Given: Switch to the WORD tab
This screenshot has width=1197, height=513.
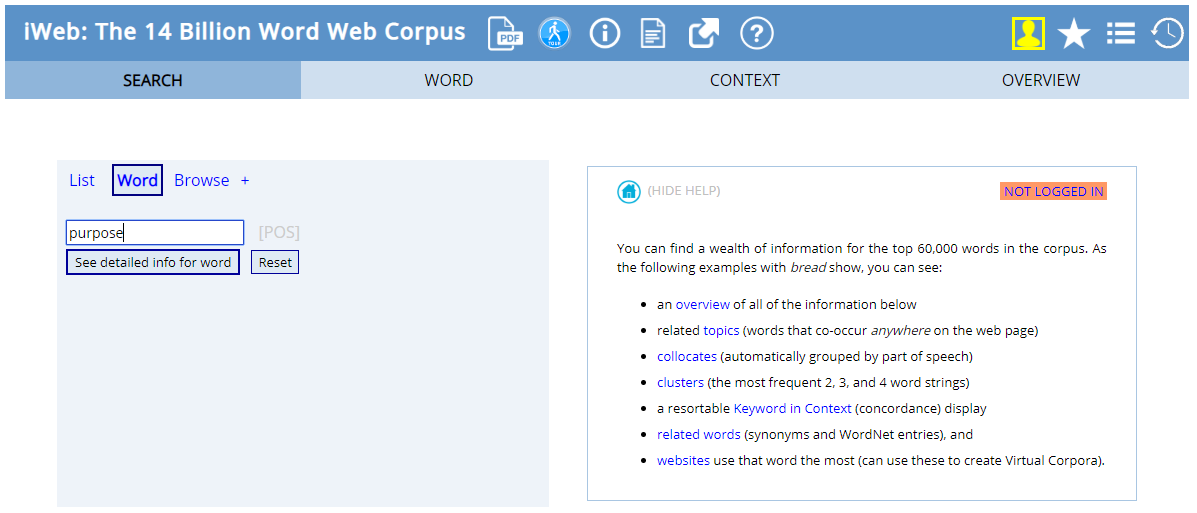Looking at the screenshot, I should pyautogui.click(x=449, y=80).
